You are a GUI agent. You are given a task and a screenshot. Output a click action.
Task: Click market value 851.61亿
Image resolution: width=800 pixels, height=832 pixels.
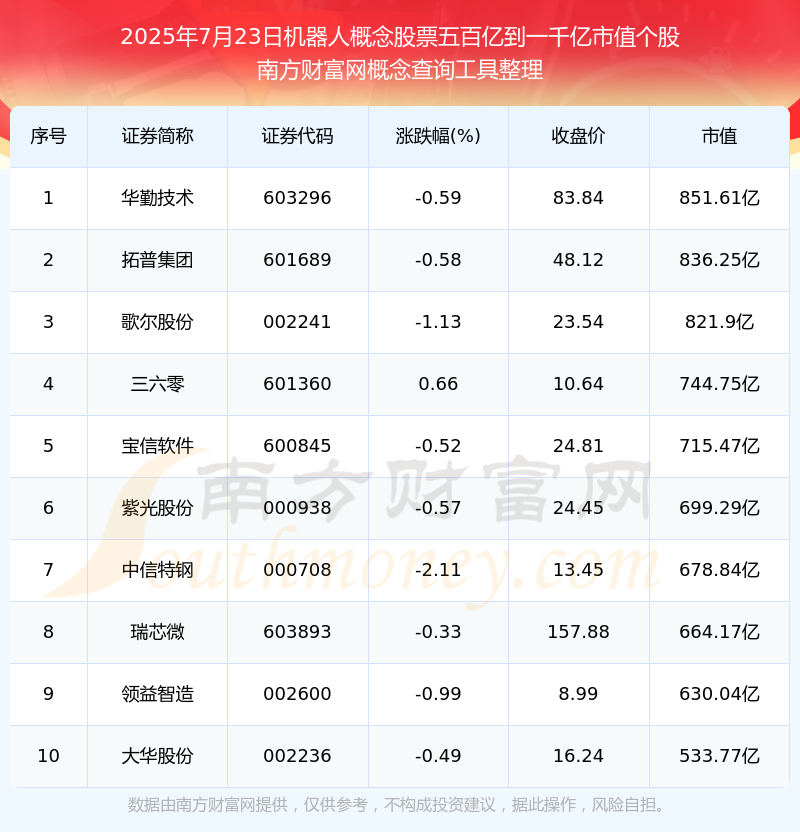click(x=719, y=198)
